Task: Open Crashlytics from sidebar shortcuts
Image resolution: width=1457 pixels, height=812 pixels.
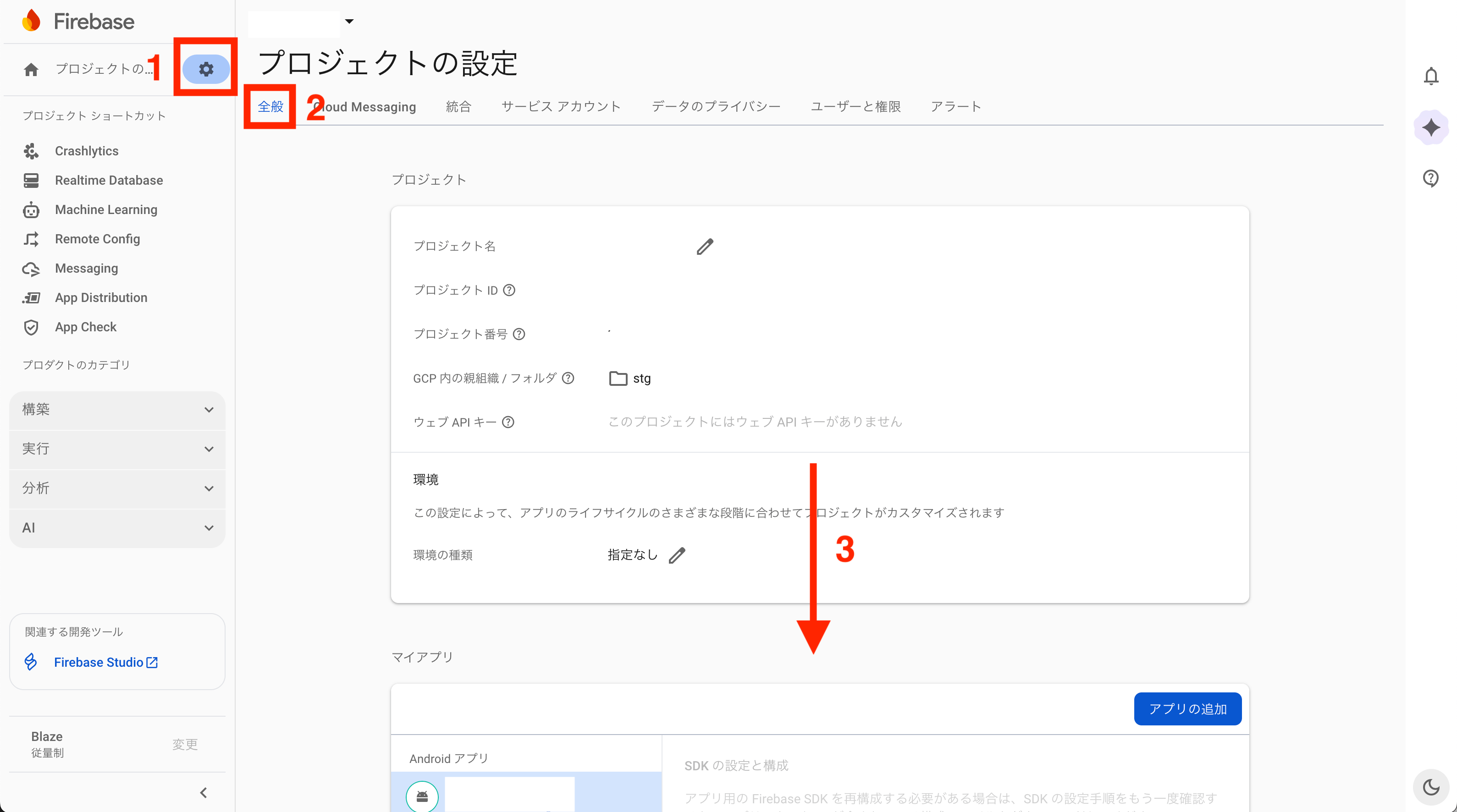Action: click(87, 151)
